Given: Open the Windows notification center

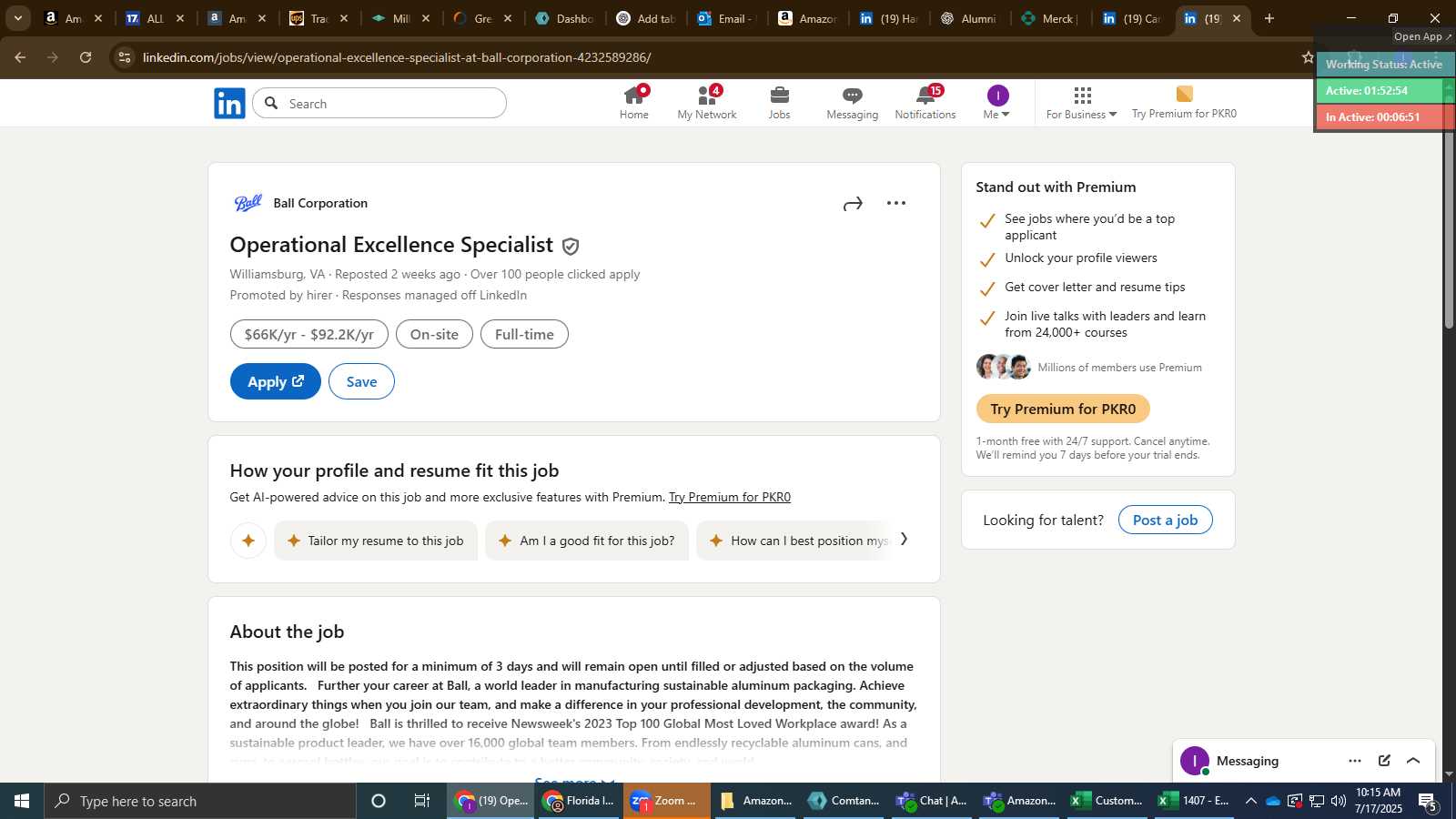Looking at the screenshot, I should point(1428,801).
